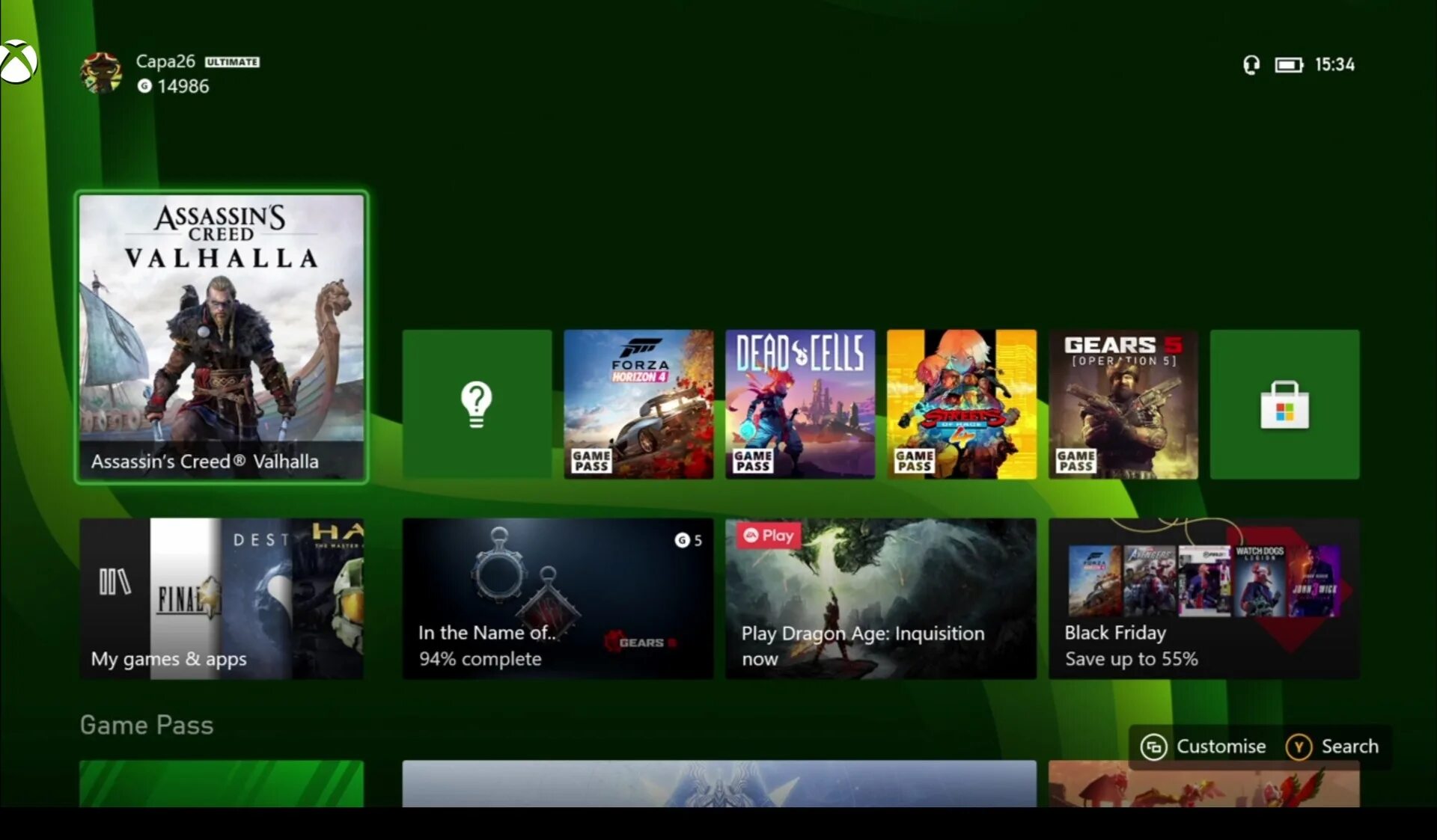Open Streets of Rage 4 Game Pass tile
Viewport: 1437px width, 840px height.
tap(961, 404)
